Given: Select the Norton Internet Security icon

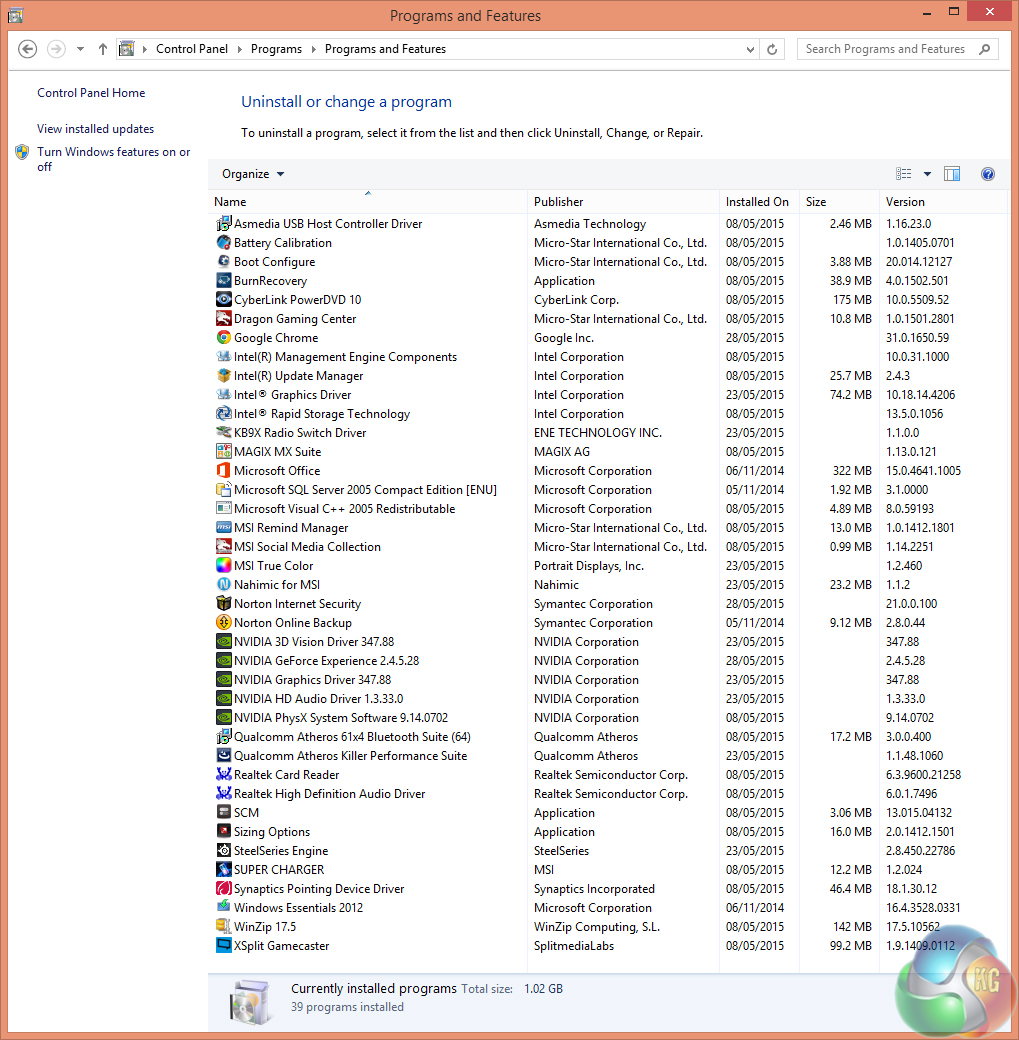Looking at the screenshot, I should click(224, 604).
